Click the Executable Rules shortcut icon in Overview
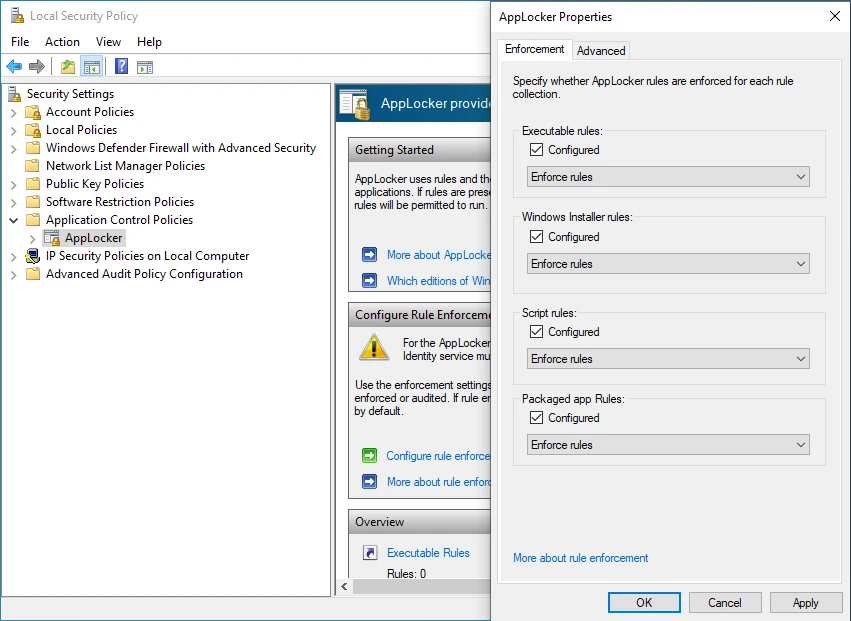Image resolution: width=851 pixels, height=621 pixels. click(370, 553)
